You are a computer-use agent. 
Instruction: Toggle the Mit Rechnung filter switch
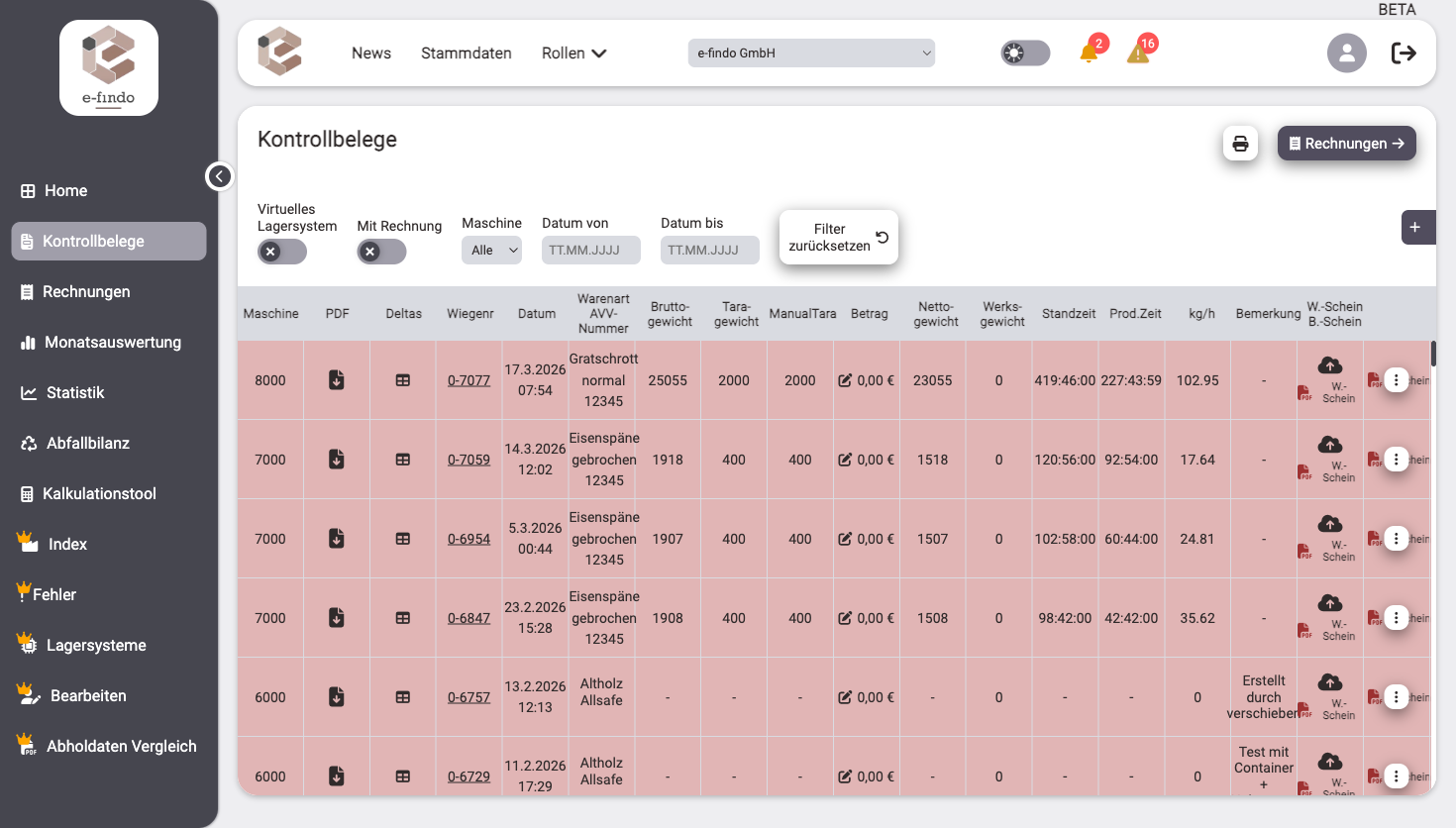pyautogui.click(x=381, y=252)
